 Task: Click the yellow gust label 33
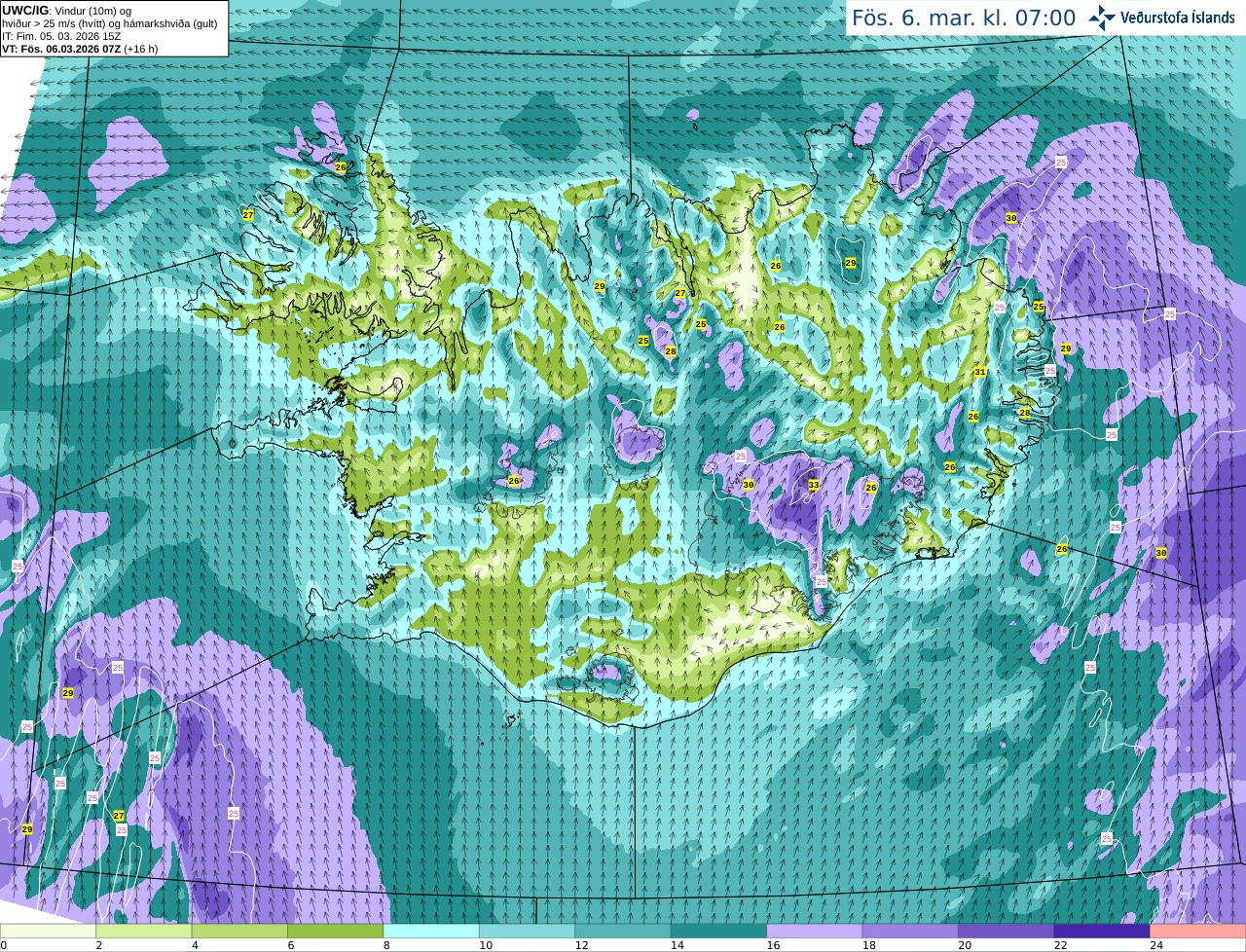[x=814, y=485]
